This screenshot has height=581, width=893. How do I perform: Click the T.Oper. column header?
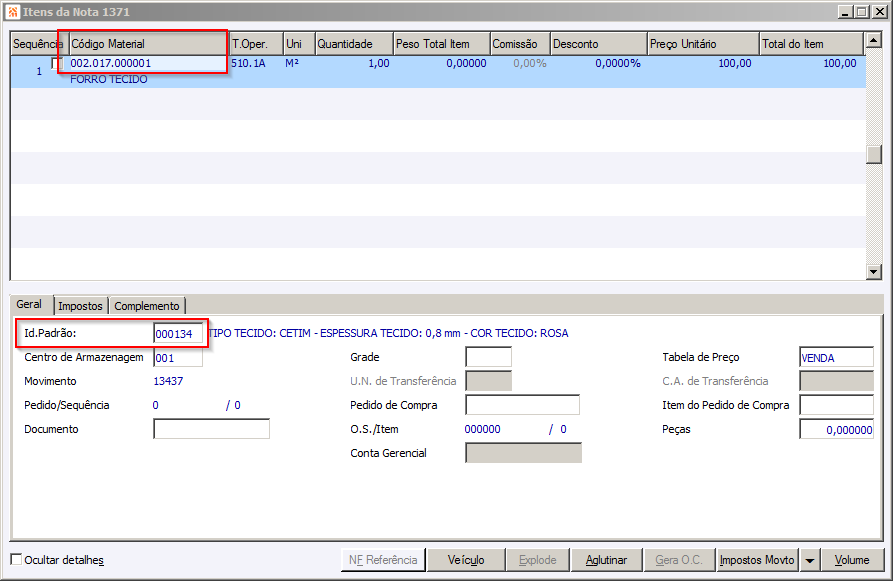(256, 44)
